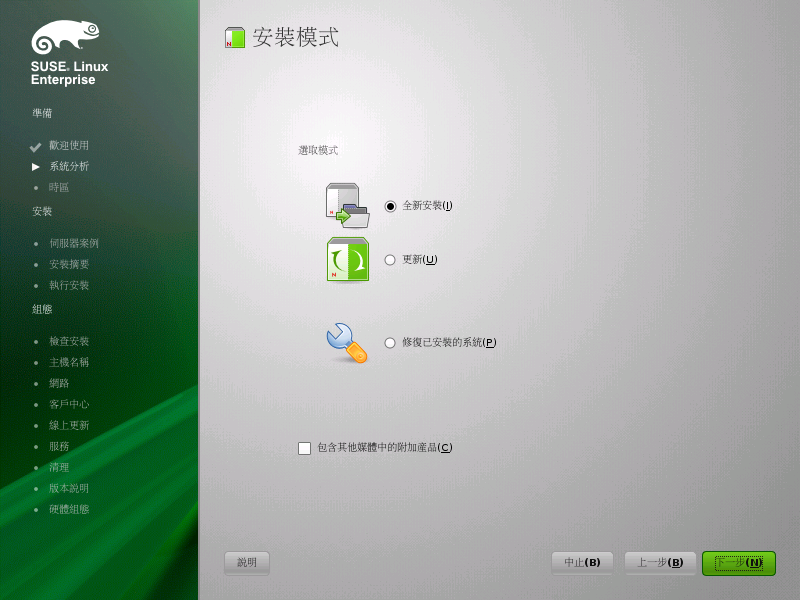Click the 客戶中心 step in the sidebar
This screenshot has height=600, width=800.
click(69, 404)
